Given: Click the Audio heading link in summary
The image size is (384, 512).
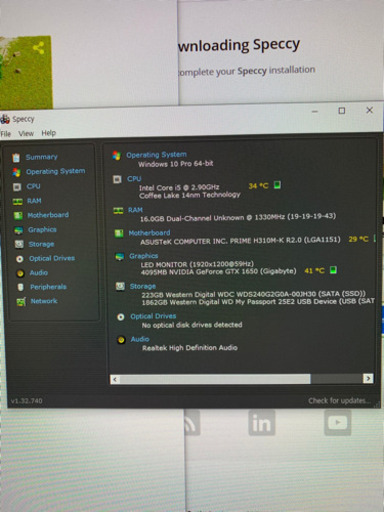Looking at the screenshot, I should 140,339.
